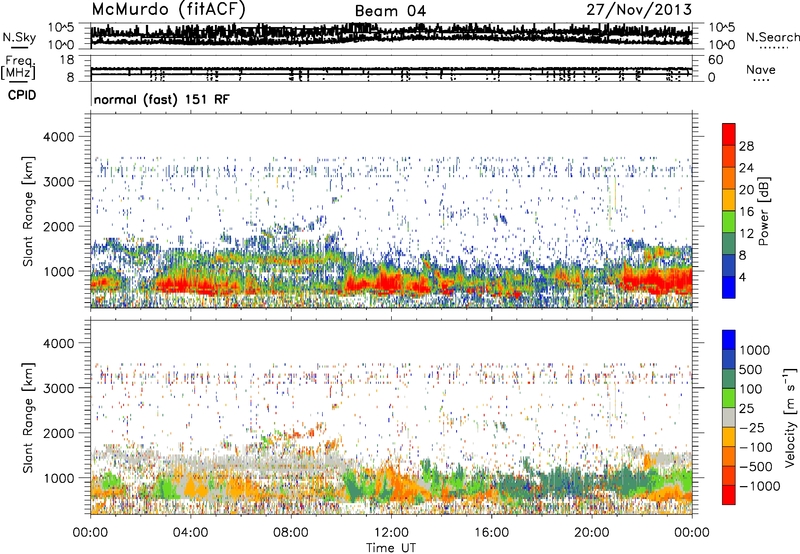Select the 'normal (fast) 151 RF' mode text
The width and height of the screenshot is (800, 554).
161,99
